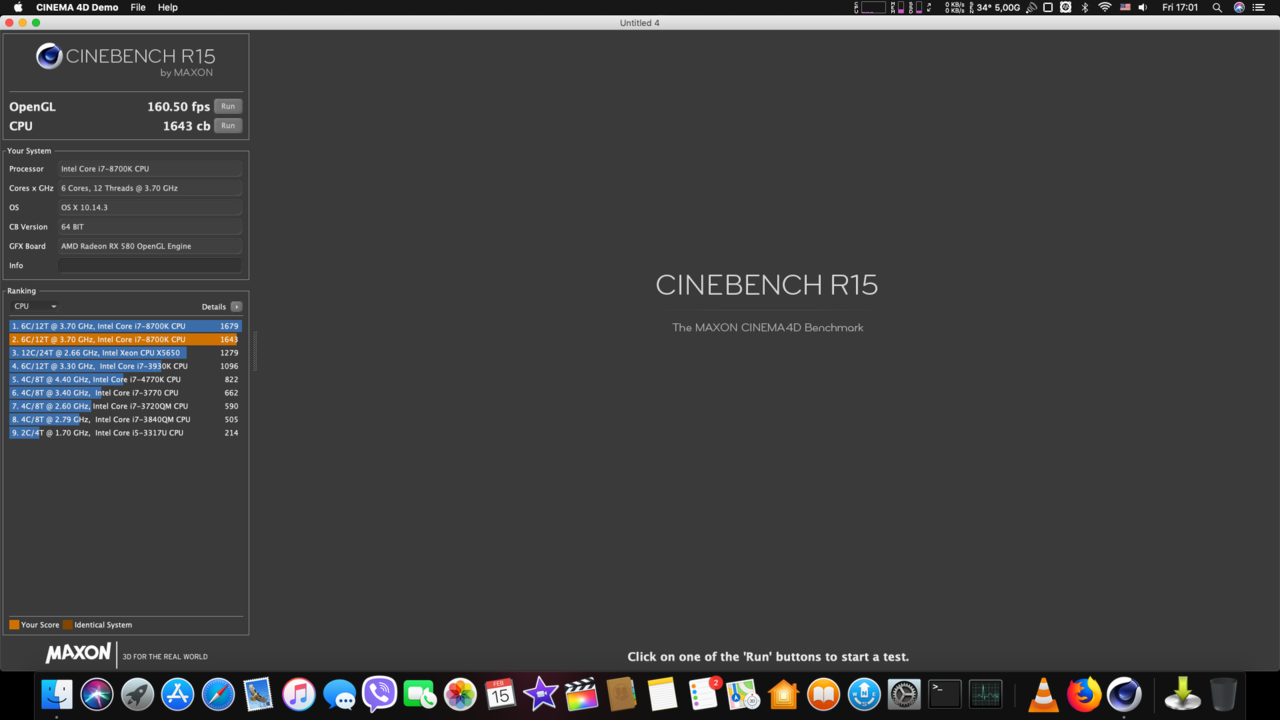Click the AMD Radeon RX 580 field
The image size is (1280, 720).
click(150, 246)
